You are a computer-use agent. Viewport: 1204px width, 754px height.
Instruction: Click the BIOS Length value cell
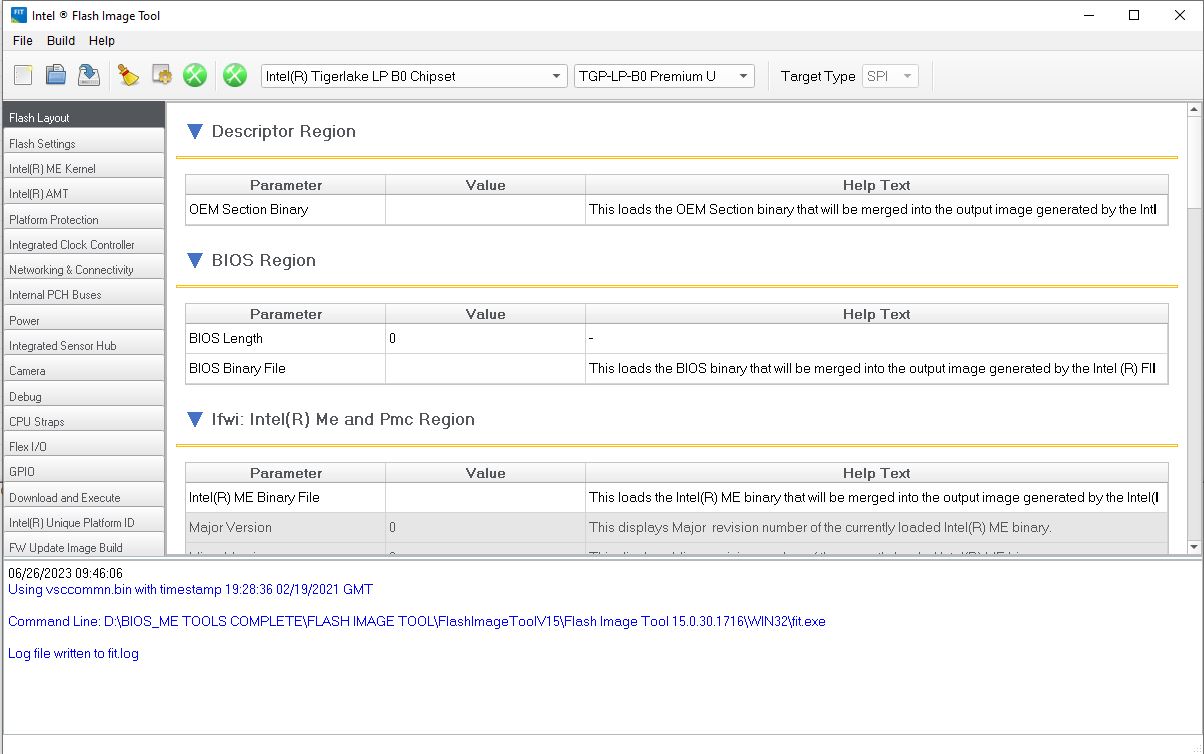485,339
